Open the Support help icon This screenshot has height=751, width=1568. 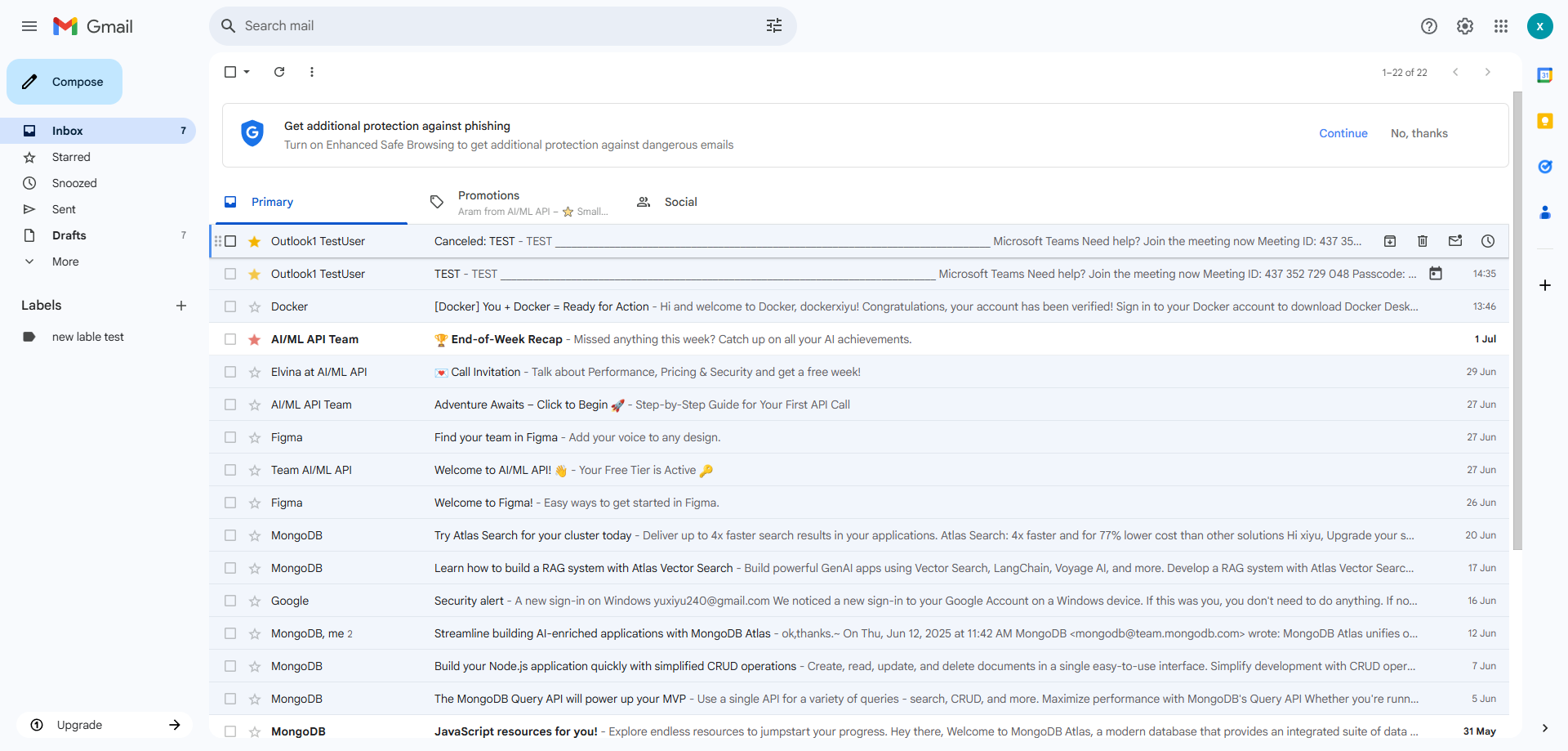[x=1429, y=26]
